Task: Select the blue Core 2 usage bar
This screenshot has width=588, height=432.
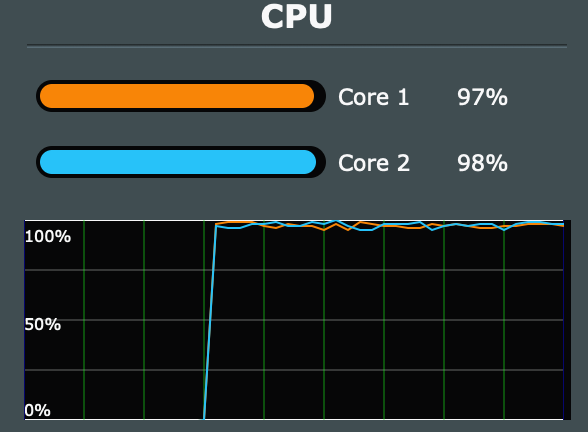Action: [x=178, y=162]
